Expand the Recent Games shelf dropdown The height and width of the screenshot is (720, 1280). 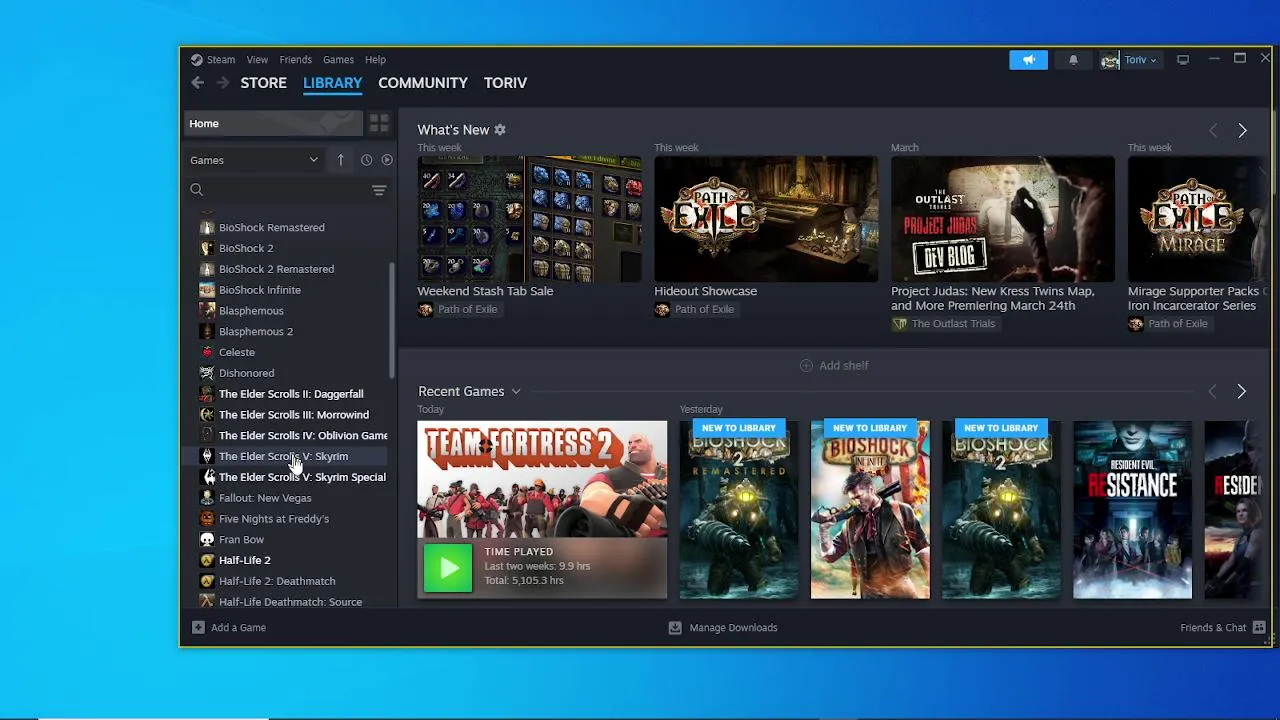516,392
